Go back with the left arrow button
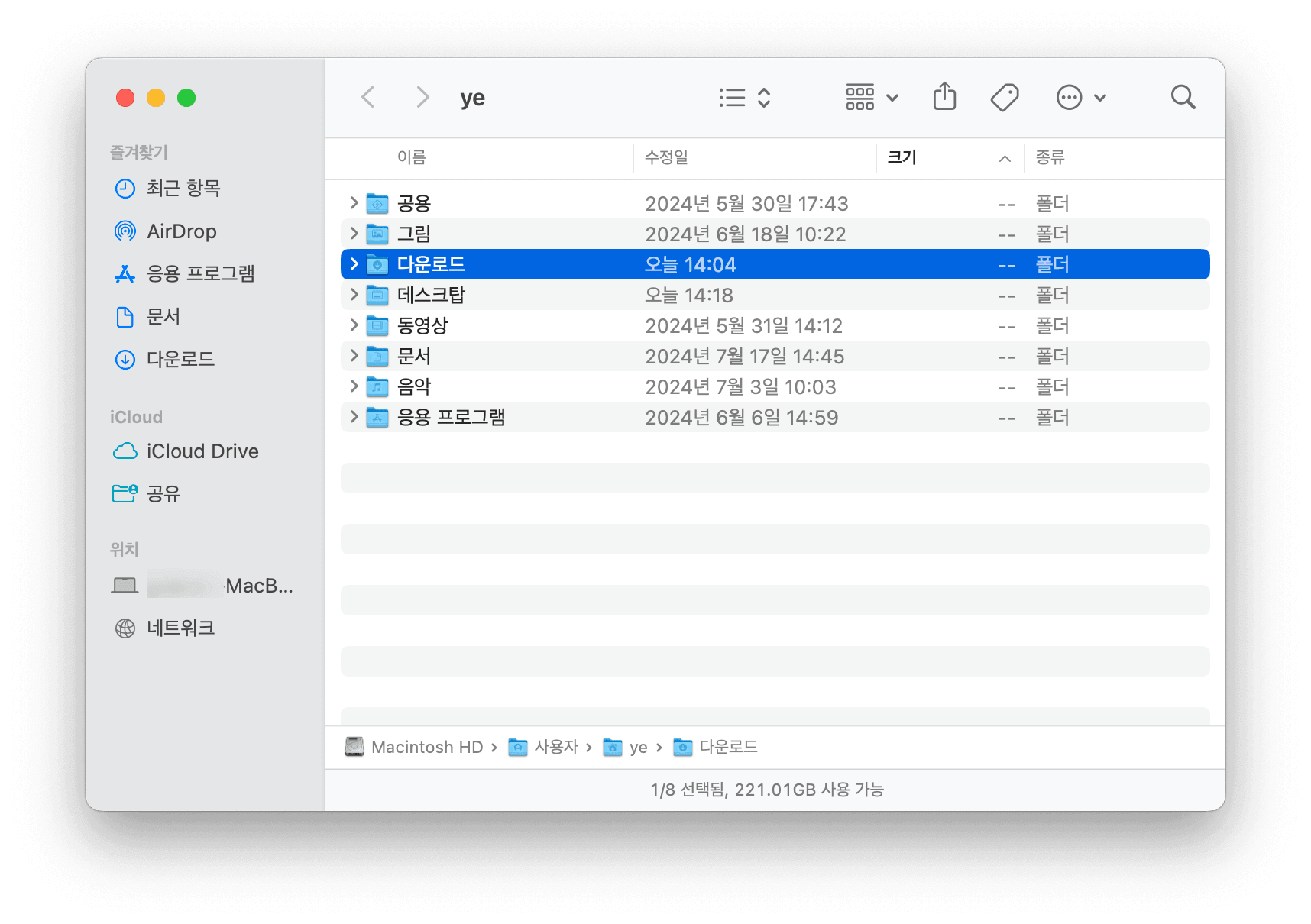This screenshot has height=924, width=1311. tap(368, 98)
